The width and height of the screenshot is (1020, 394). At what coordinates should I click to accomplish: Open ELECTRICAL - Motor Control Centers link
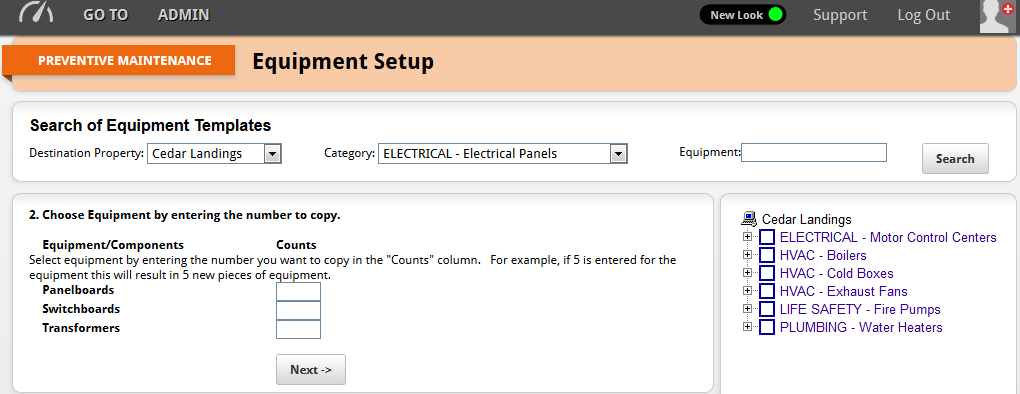click(x=888, y=237)
